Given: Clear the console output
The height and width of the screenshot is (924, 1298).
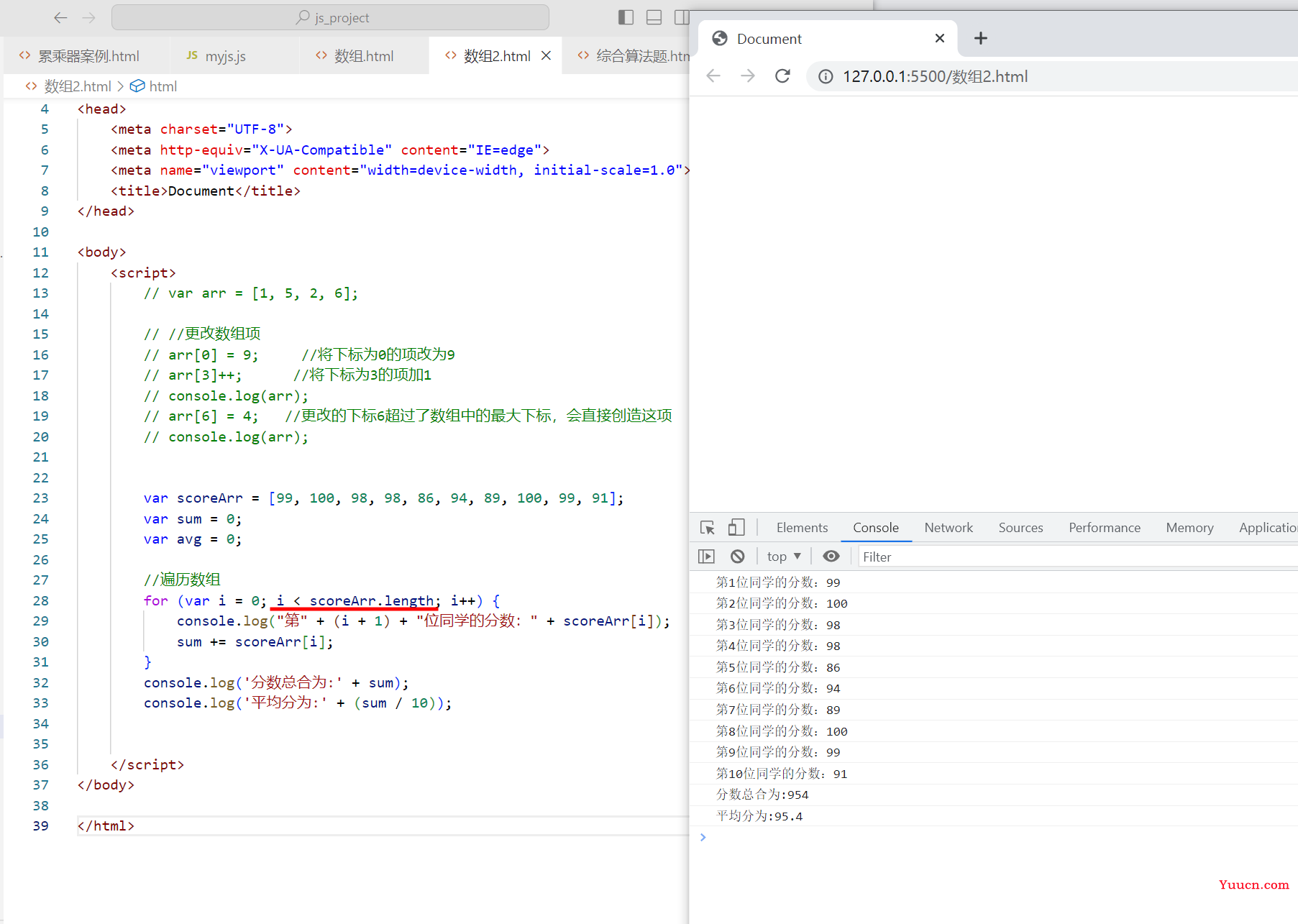Looking at the screenshot, I should [x=737, y=557].
